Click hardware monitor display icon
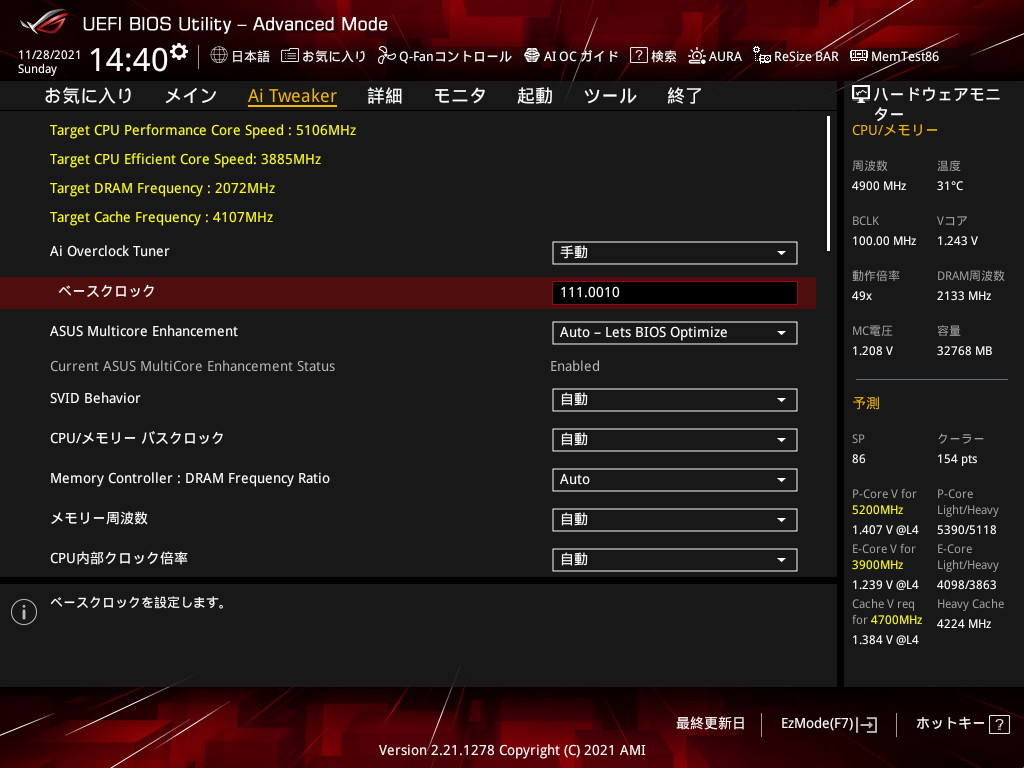The image size is (1024, 768). [x=861, y=95]
